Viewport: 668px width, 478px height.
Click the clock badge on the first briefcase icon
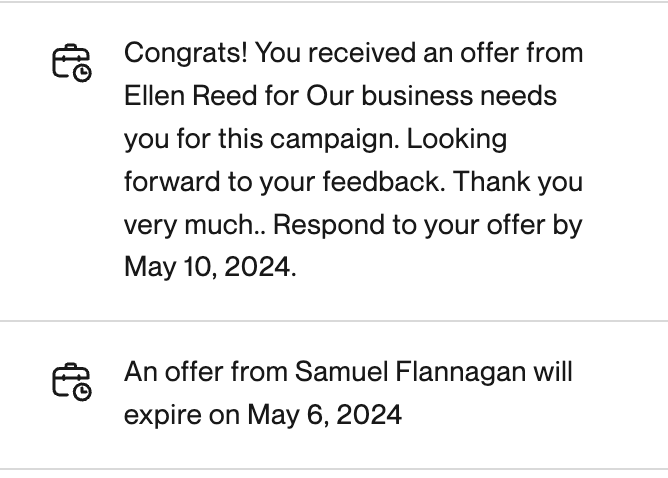[x=82, y=72]
